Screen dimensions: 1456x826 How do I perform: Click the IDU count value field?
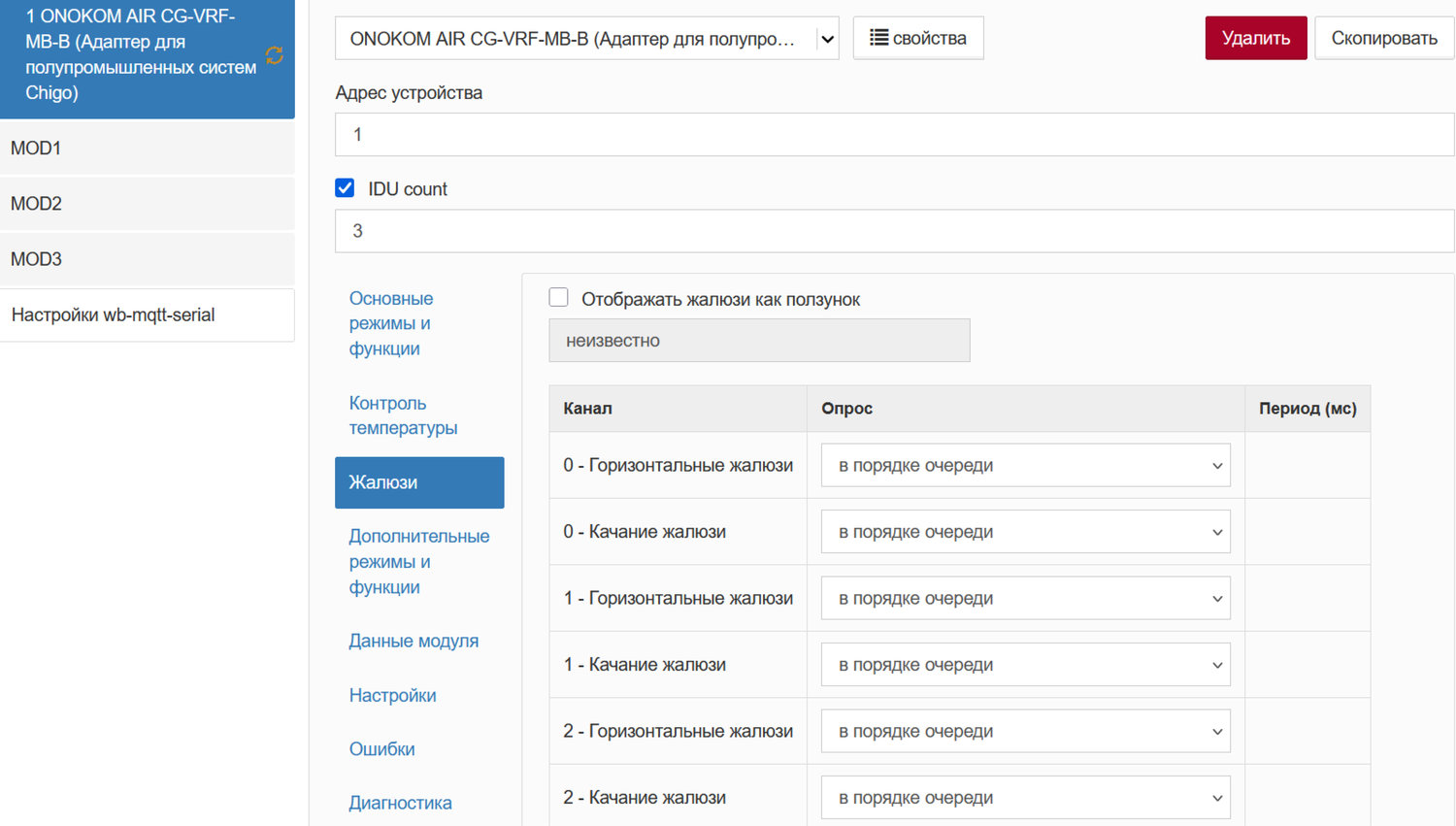(893, 231)
